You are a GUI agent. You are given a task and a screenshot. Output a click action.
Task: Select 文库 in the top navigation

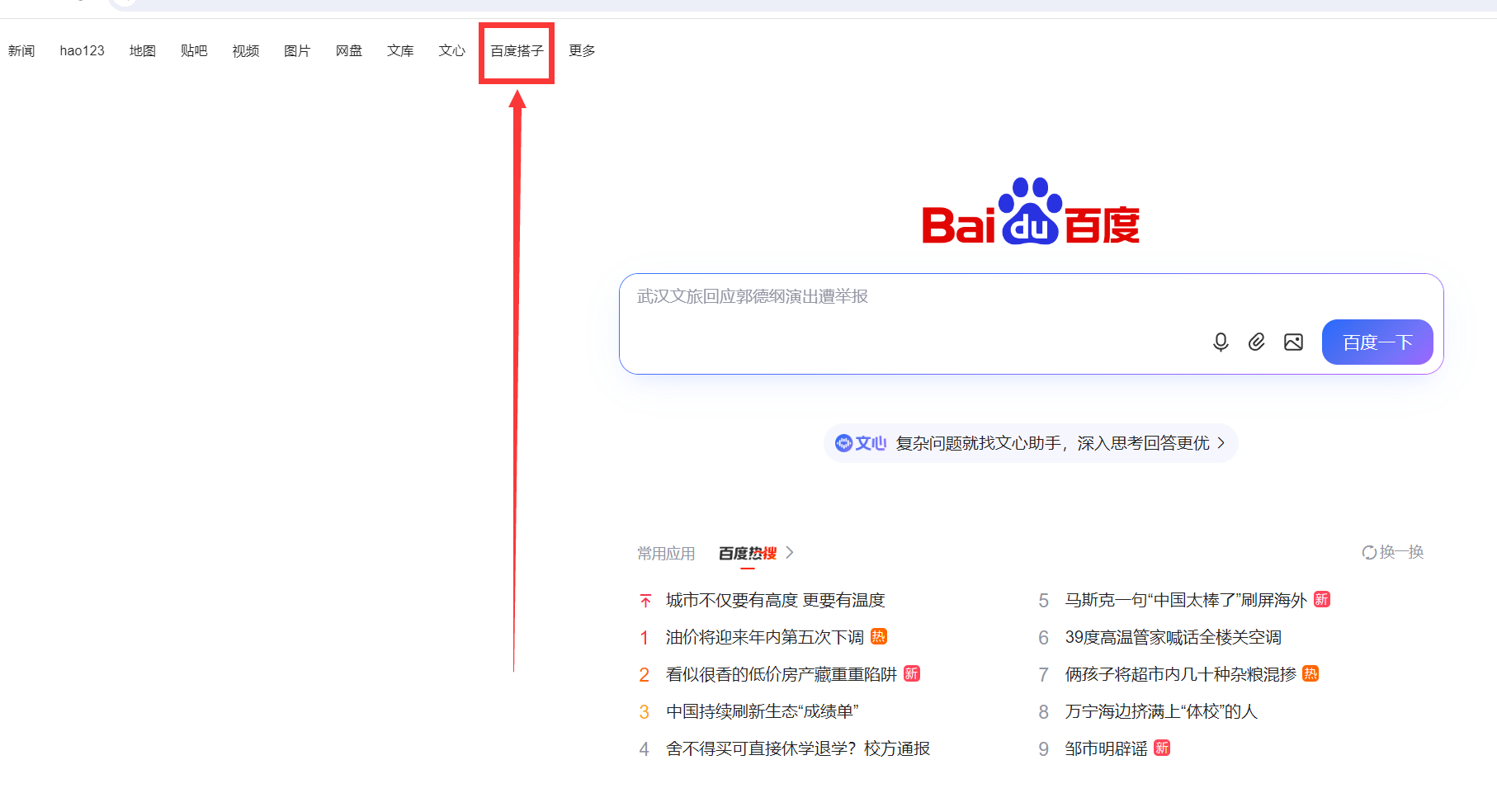[400, 51]
